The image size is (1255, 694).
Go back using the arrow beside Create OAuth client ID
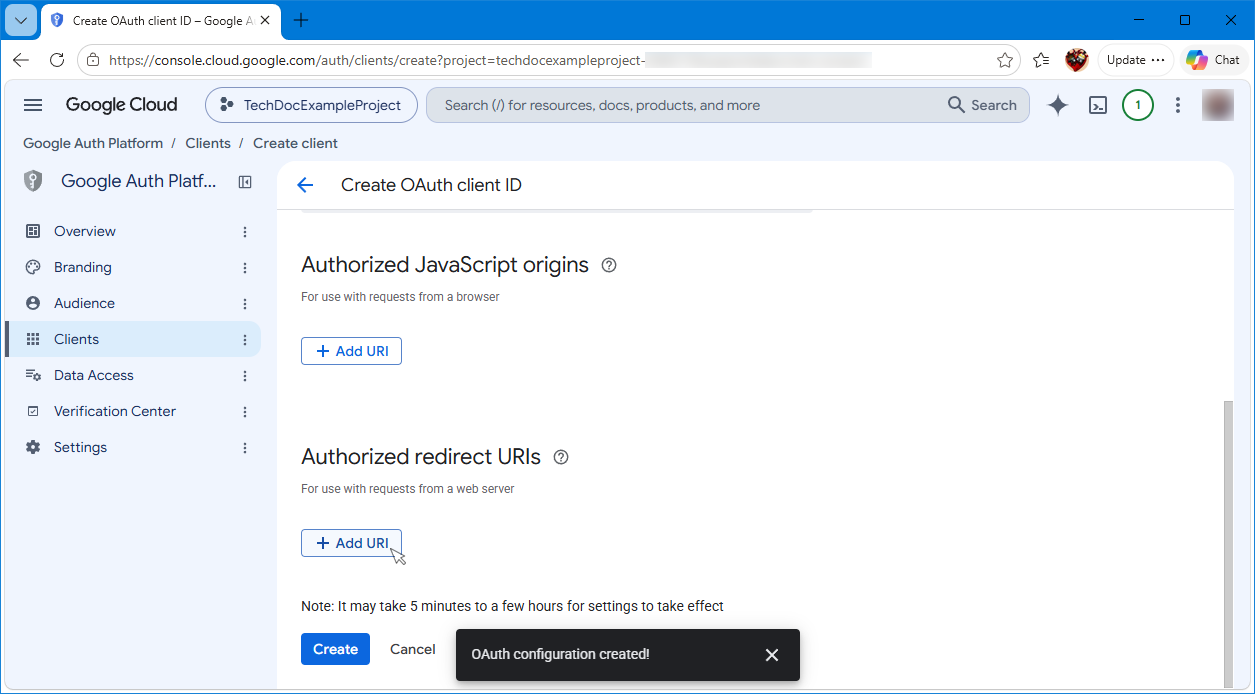[x=305, y=185]
